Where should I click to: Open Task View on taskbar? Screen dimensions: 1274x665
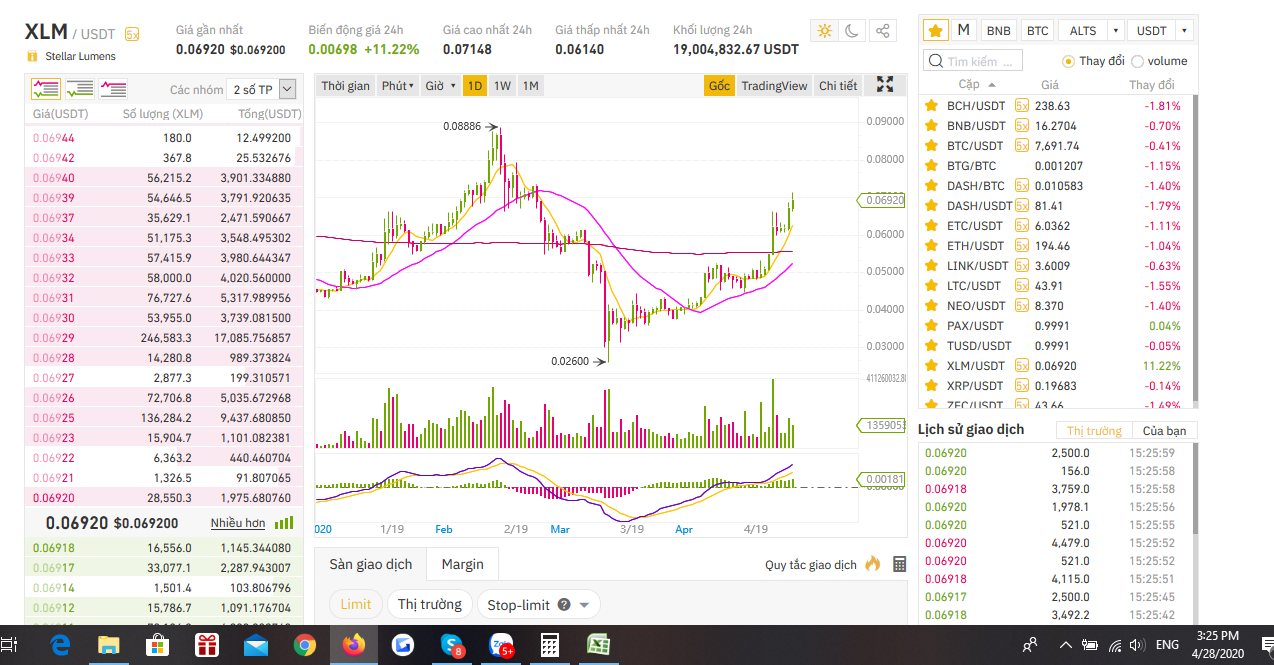point(9,645)
